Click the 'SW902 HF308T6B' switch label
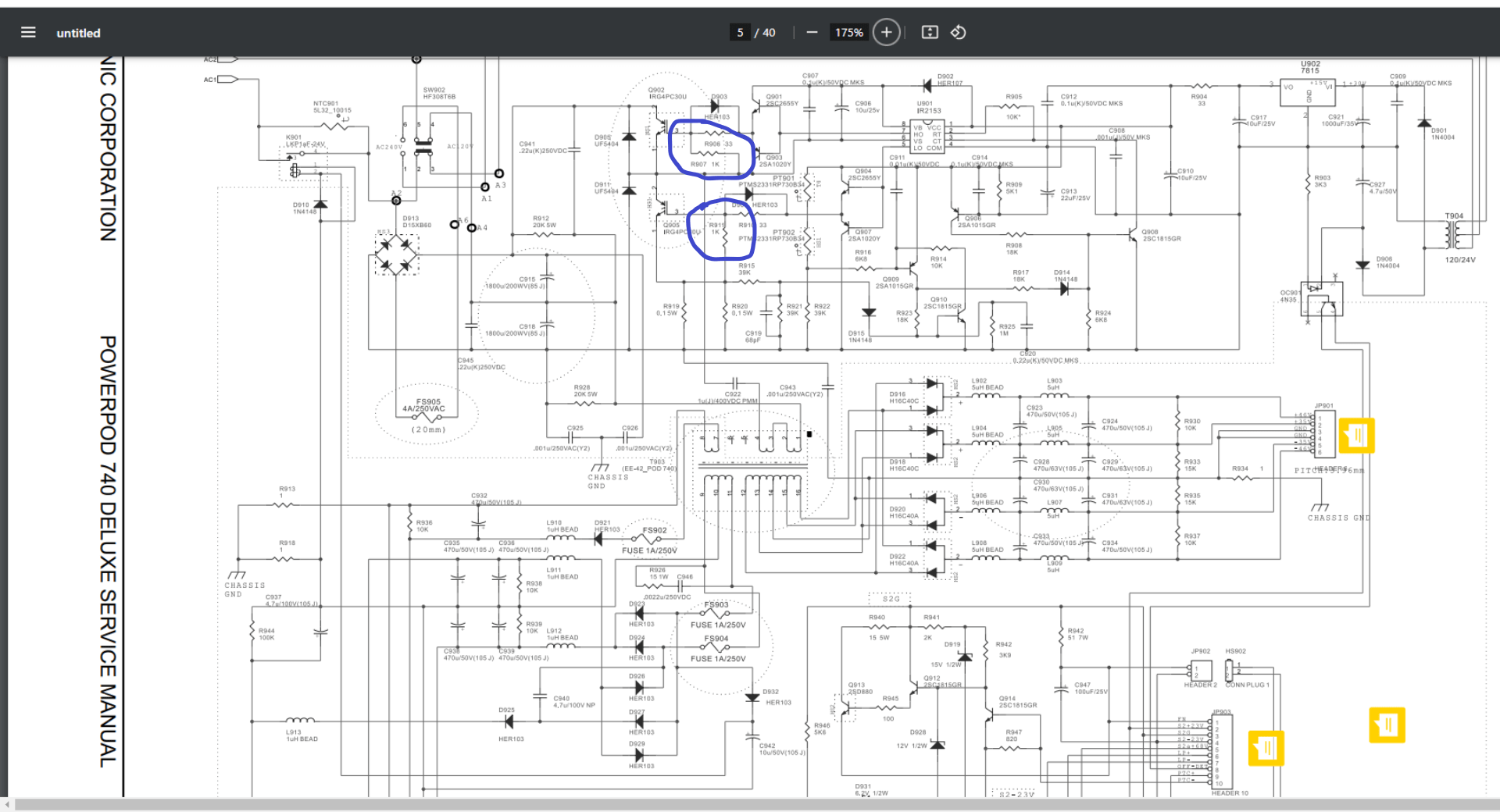Screen dimensions: 1500x812 click(439, 93)
